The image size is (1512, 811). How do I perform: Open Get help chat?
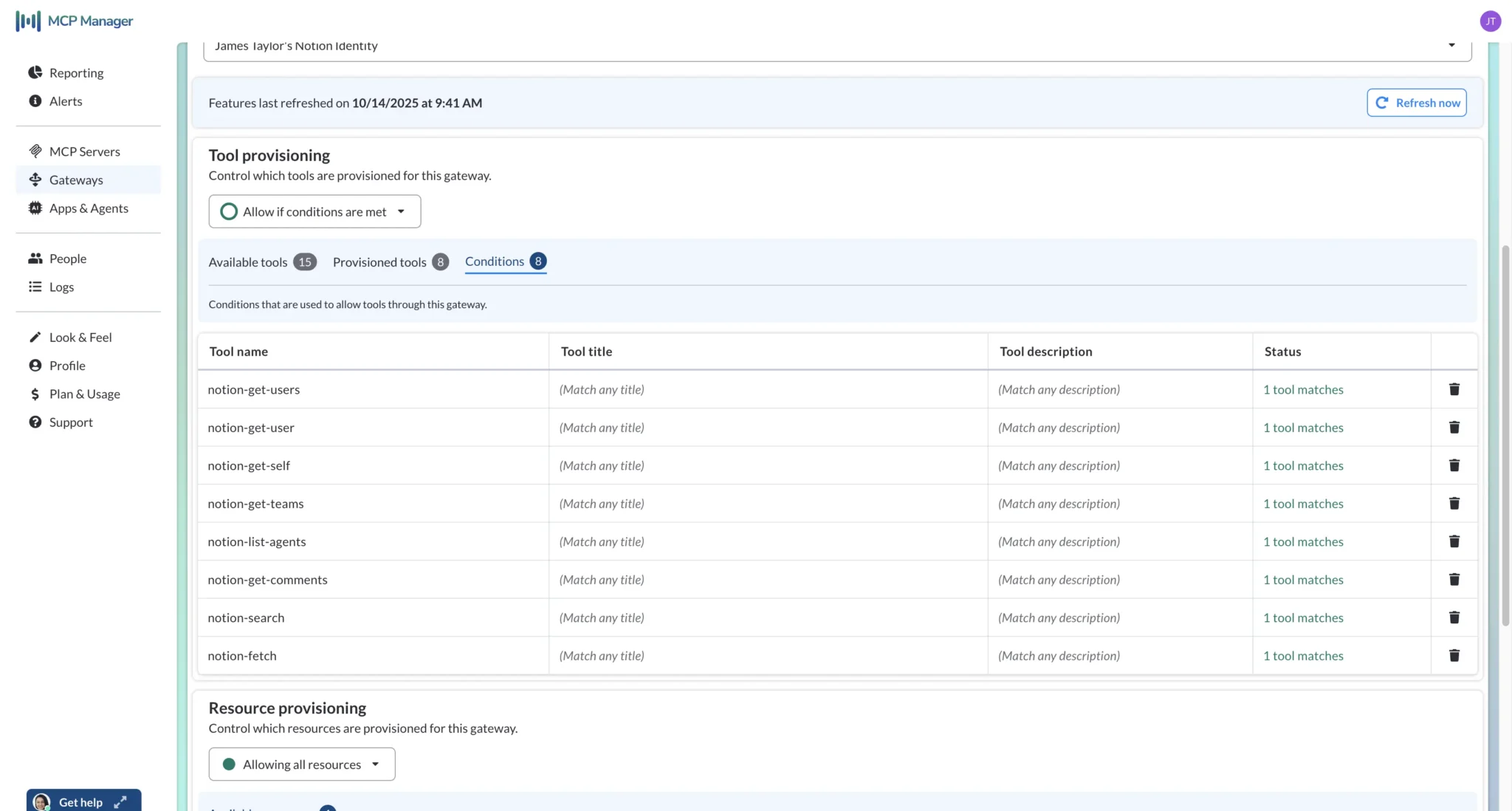(x=81, y=801)
